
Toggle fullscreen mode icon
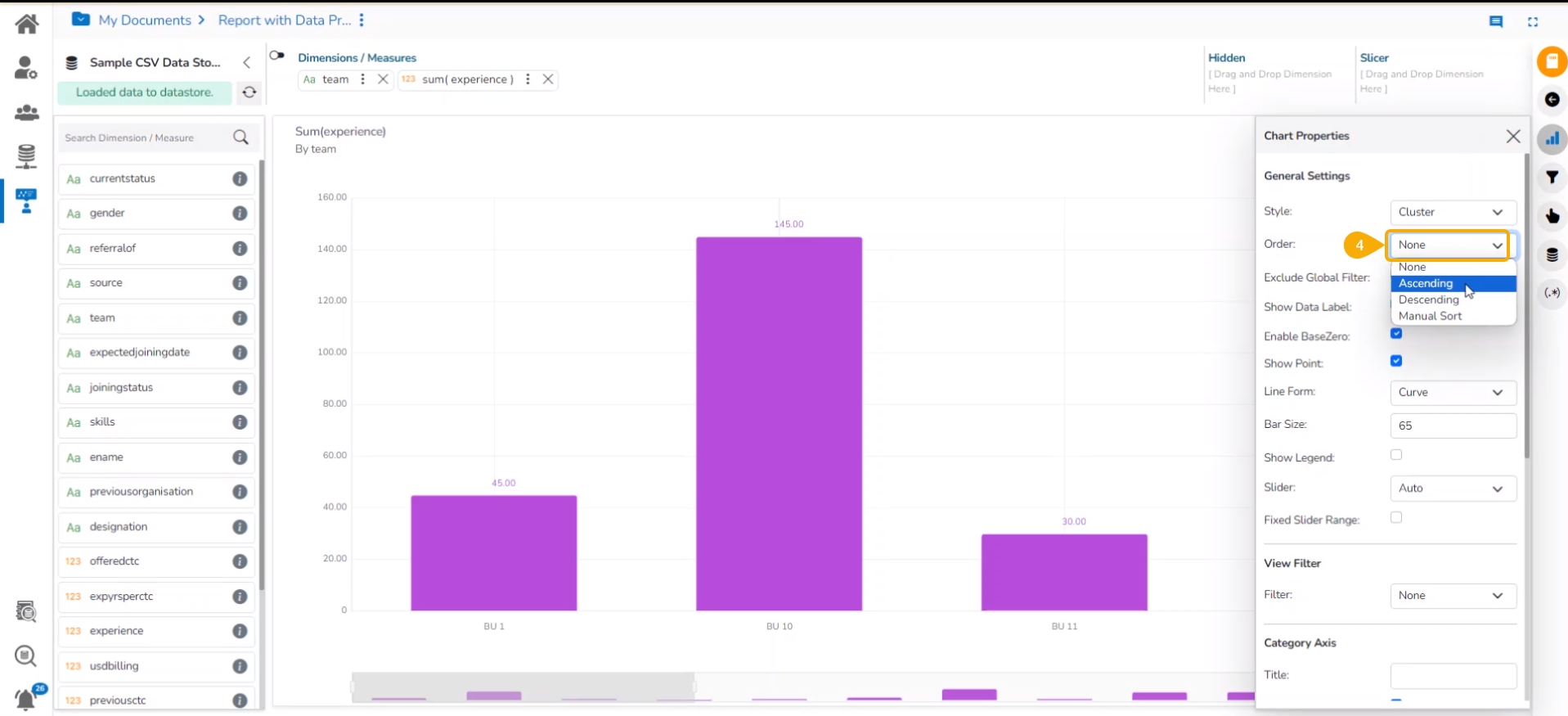pos(1533,22)
